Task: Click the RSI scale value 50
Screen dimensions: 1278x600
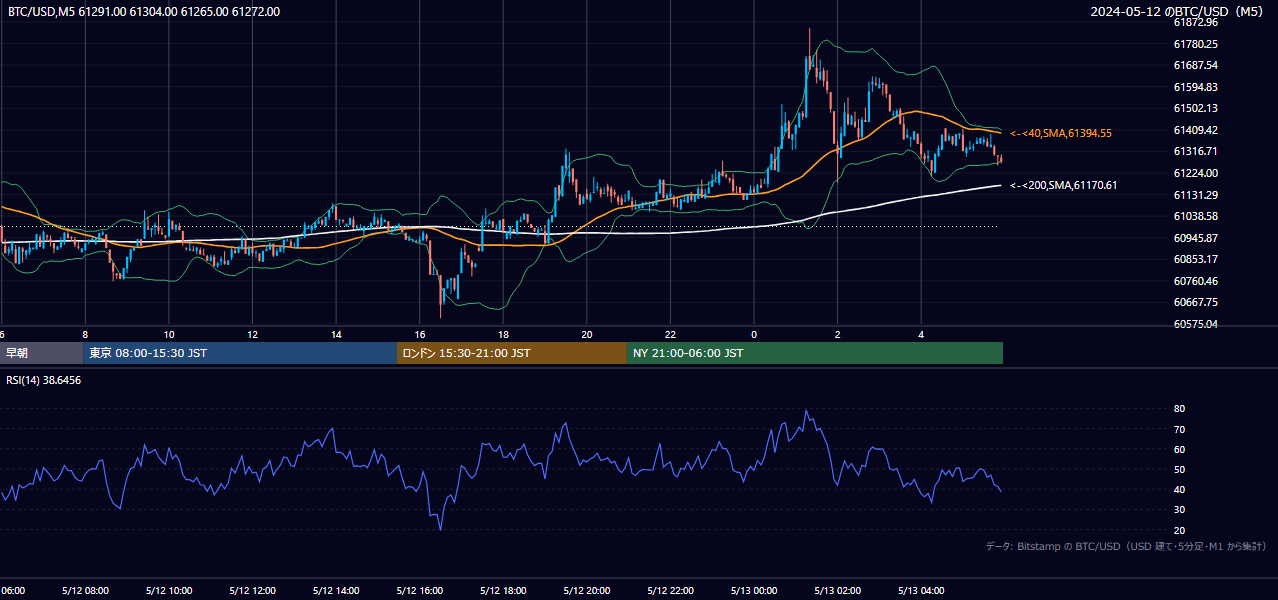Action: click(x=1179, y=469)
